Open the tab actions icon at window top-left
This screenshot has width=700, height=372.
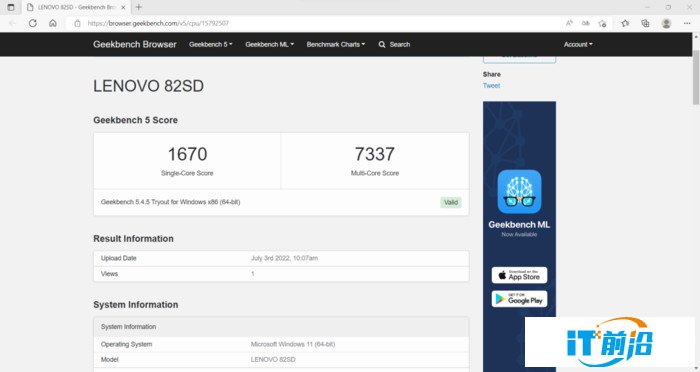11,7
